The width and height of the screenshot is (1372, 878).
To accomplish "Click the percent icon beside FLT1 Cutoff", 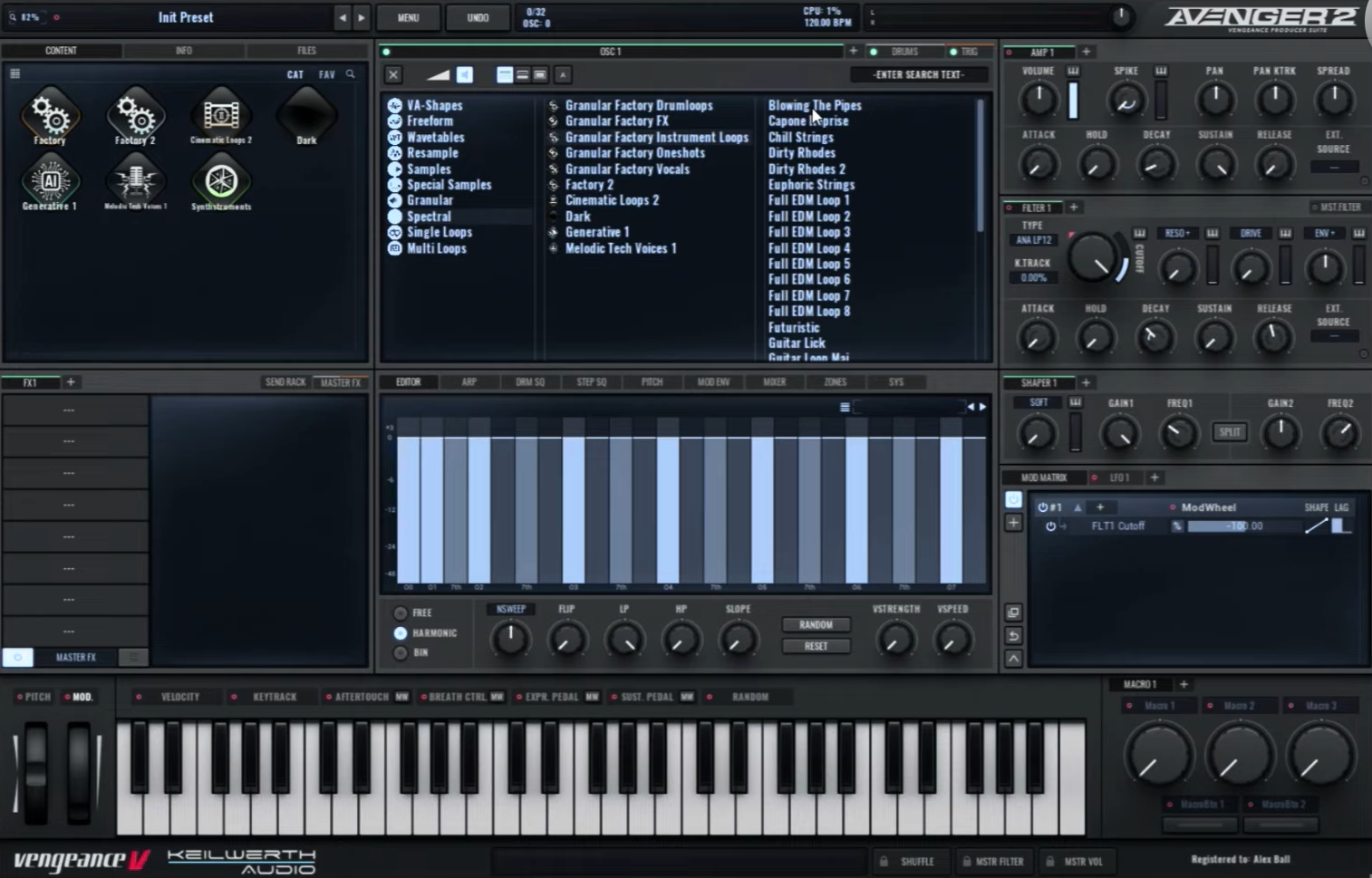I will [1177, 526].
